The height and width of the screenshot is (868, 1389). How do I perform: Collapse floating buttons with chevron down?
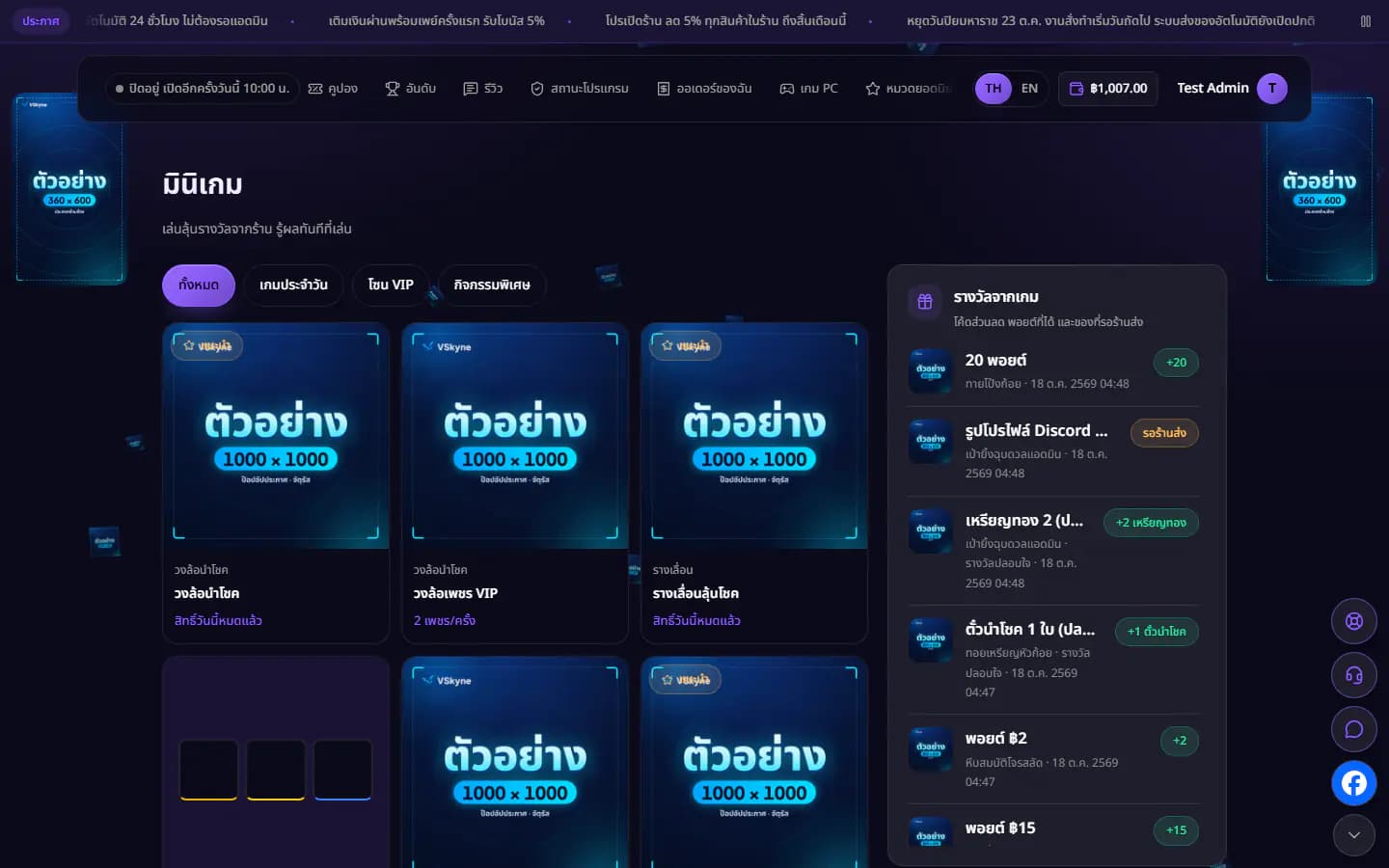click(x=1353, y=835)
